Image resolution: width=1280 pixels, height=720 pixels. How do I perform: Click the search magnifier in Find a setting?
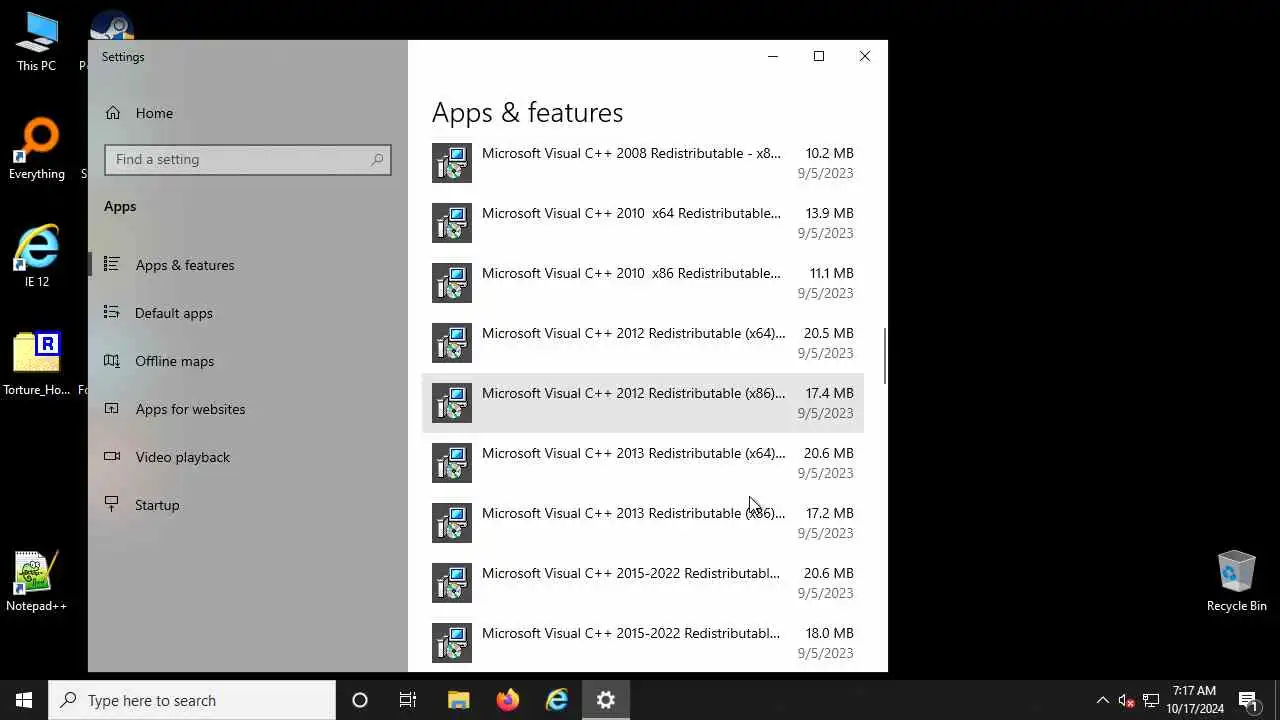click(x=377, y=159)
